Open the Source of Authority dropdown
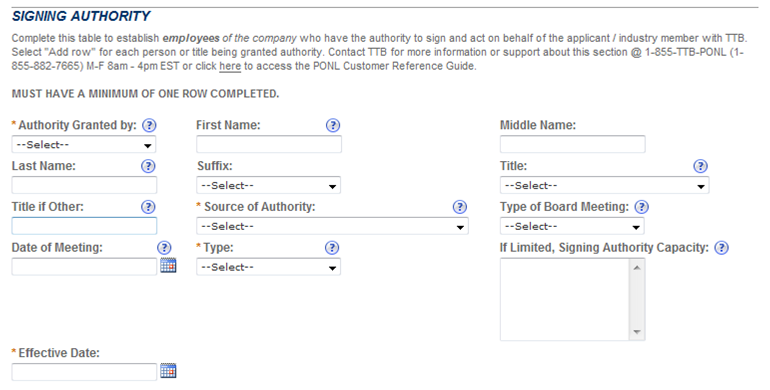 332,226
